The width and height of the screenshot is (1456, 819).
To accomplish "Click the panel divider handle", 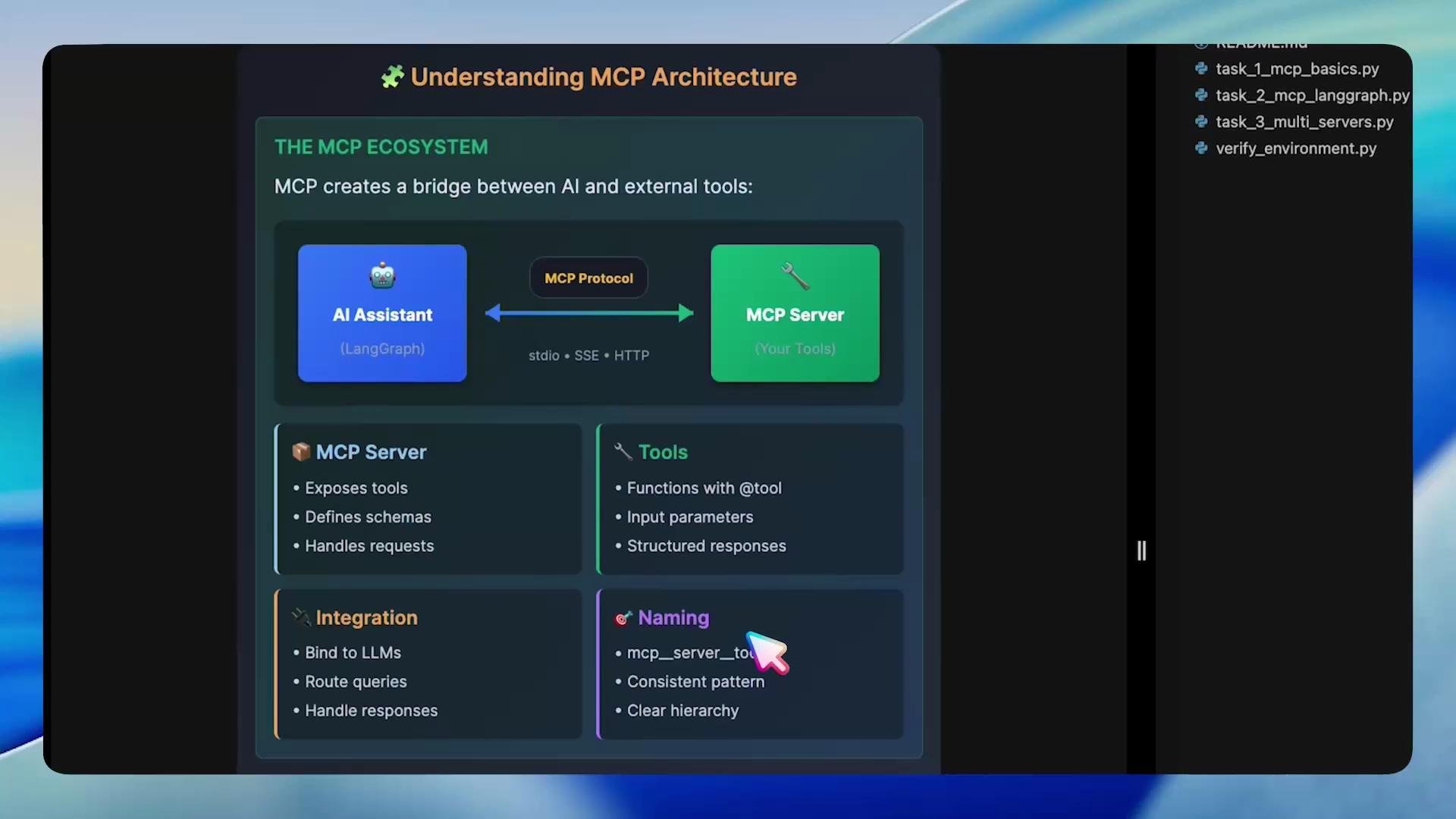I will coord(1141,551).
